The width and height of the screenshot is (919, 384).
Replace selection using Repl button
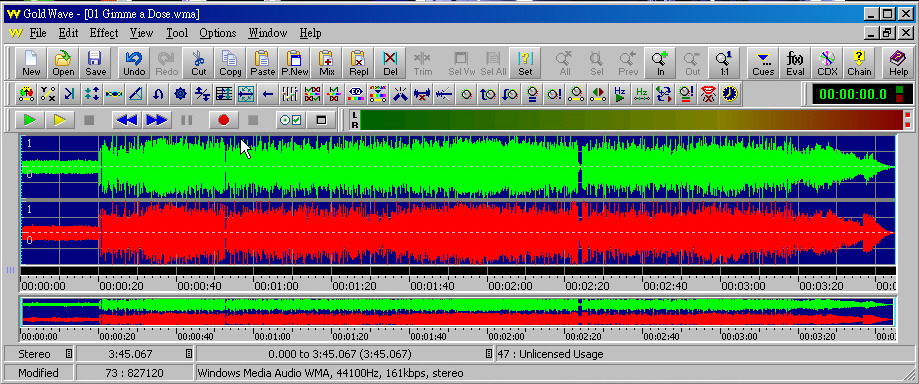point(359,63)
